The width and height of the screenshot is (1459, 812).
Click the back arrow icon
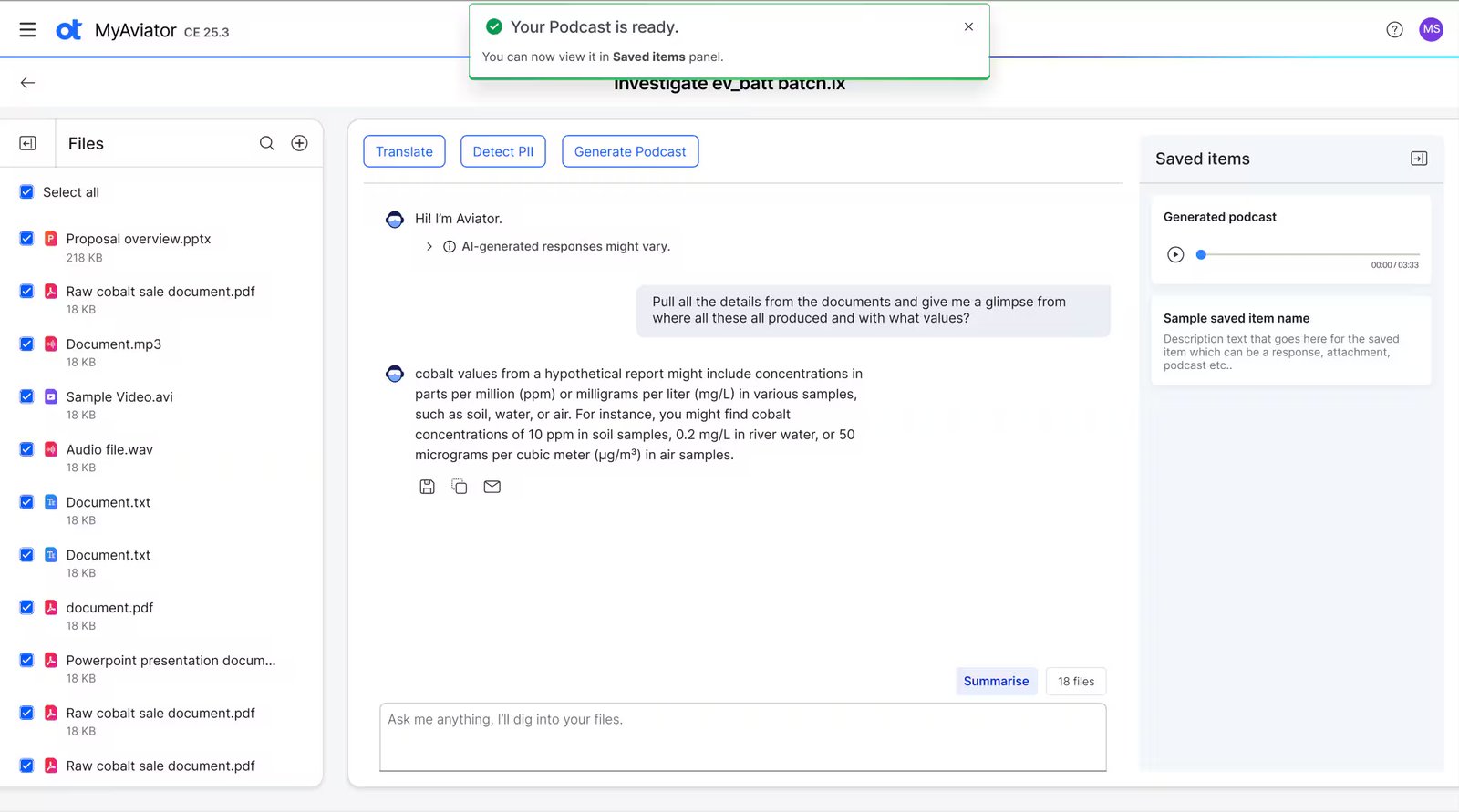pyautogui.click(x=27, y=83)
